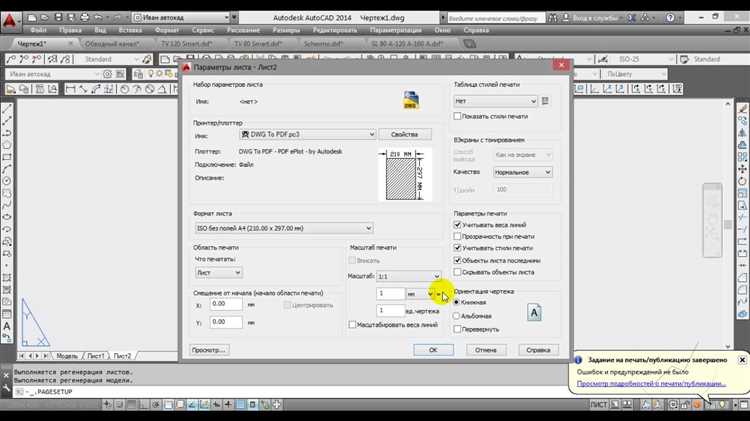Click the navigation bar on the drawing area's right
This screenshot has width=750, height=421.
[712, 220]
